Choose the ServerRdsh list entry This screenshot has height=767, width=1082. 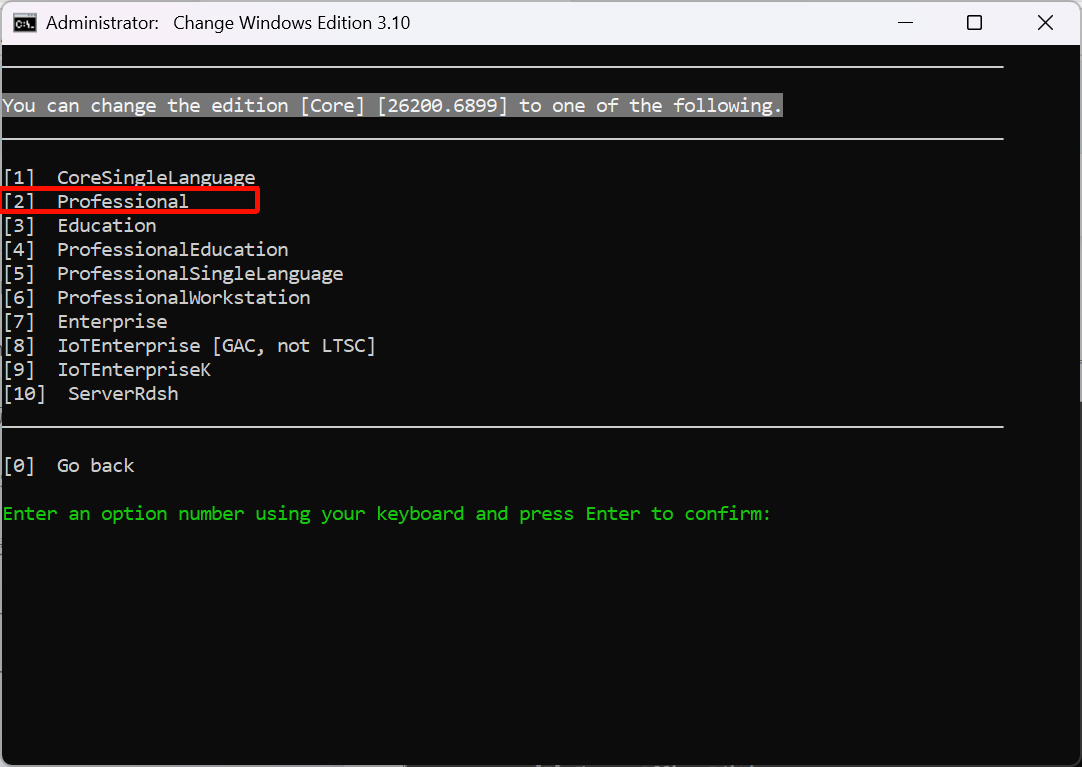coord(123,394)
